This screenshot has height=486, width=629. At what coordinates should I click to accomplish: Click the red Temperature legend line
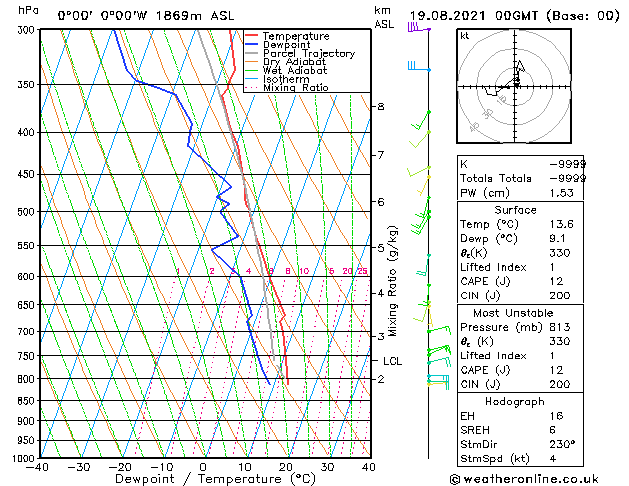point(252,36)
